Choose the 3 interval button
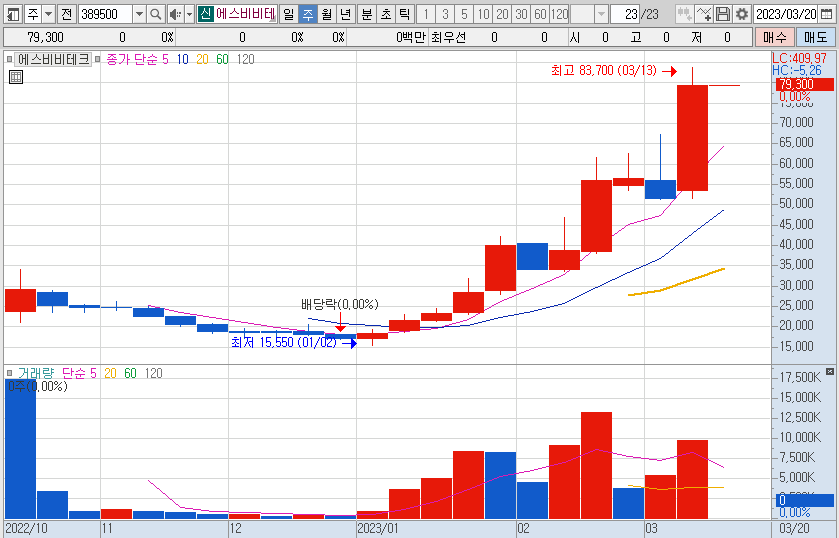The image size is (839, 538). pos(445,14)
